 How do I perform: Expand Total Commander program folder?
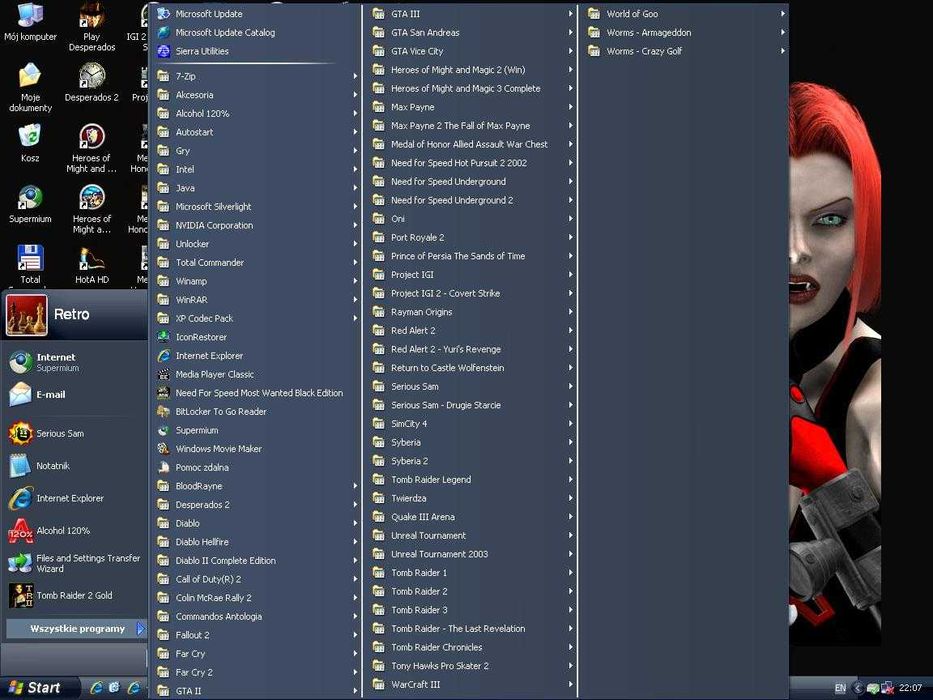tap(256, 262)
